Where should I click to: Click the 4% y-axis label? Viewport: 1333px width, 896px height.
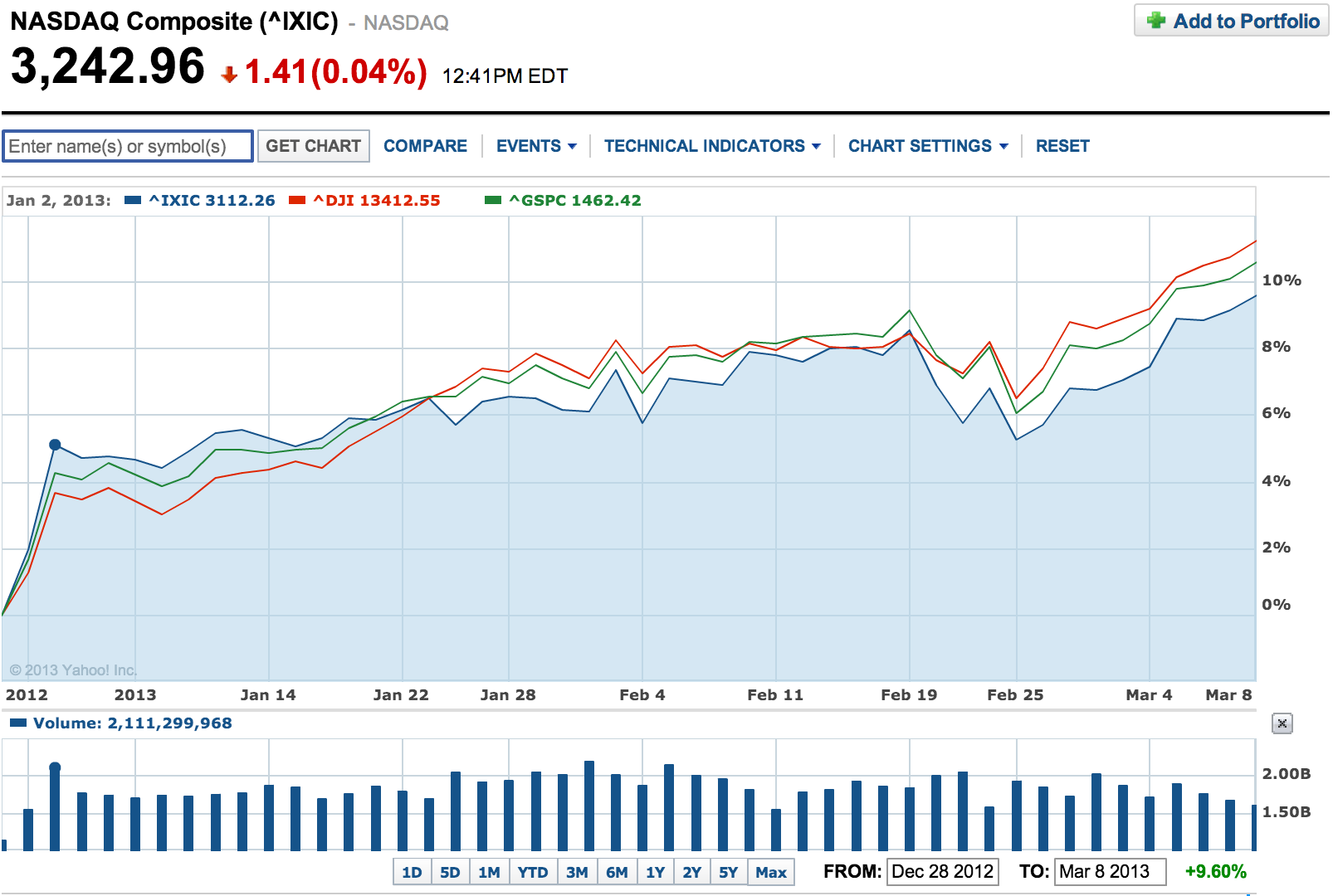coord(1277,481)
